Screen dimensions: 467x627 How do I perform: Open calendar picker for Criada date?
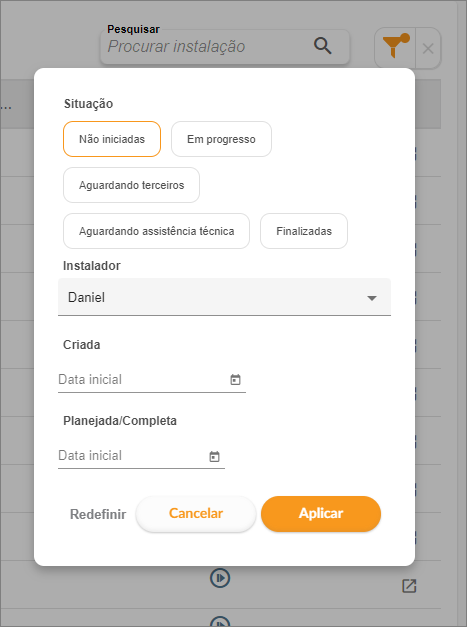(235, 379)
